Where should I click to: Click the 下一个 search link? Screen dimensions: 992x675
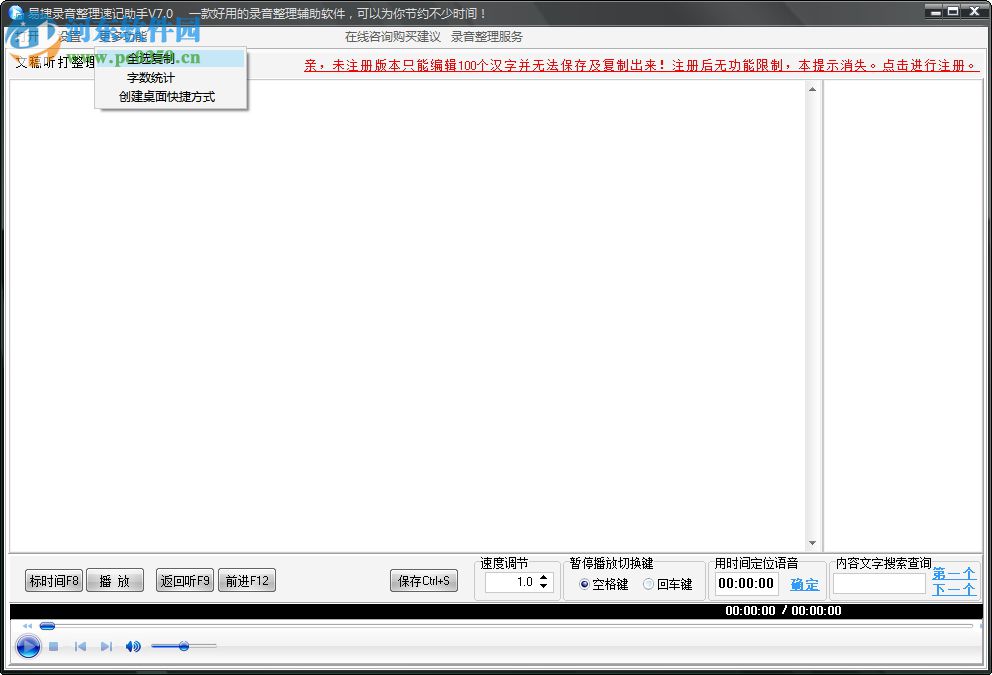pyautogui.click(x=952, y=589)
